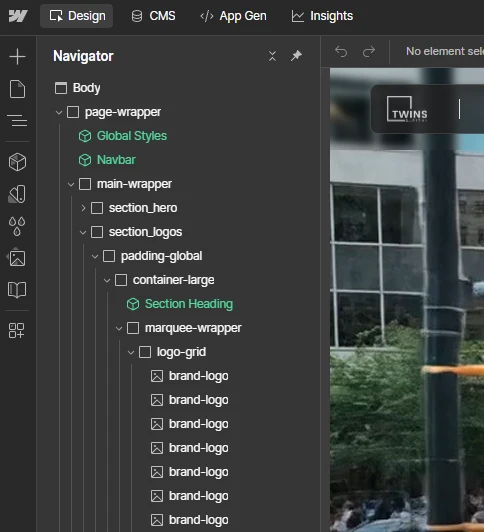
Task: Collapse the padding-global node
Action: [95, 256]
